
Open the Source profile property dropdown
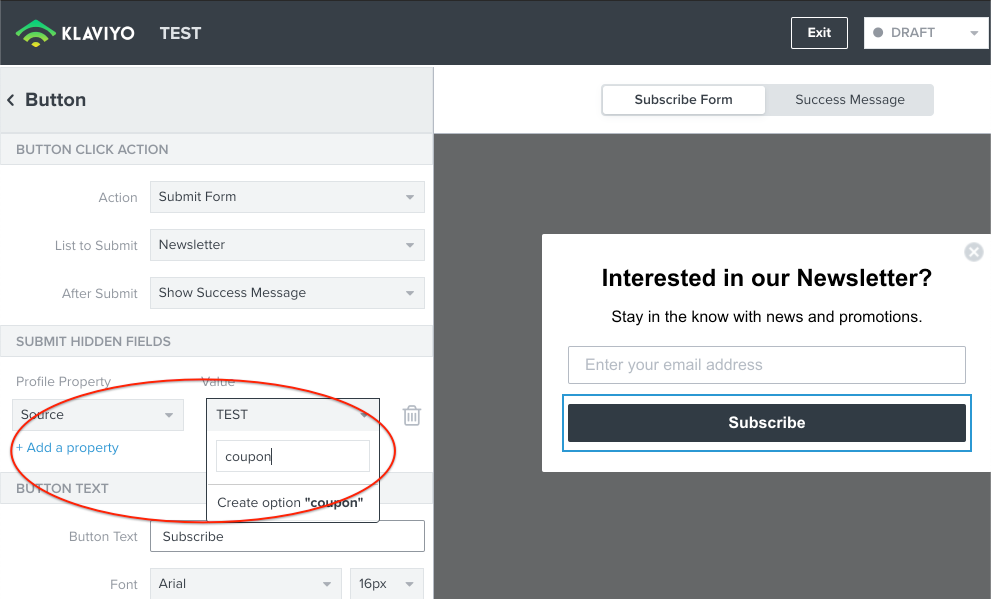coord(98,415)
